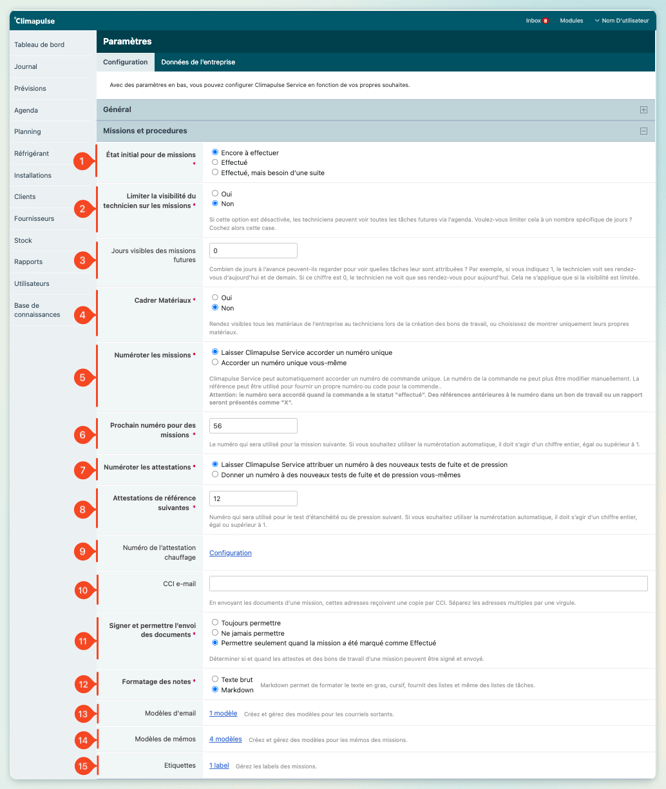Click the Climapulse logo
This screenshot has width=666, height=789.
tap(35, 20)
